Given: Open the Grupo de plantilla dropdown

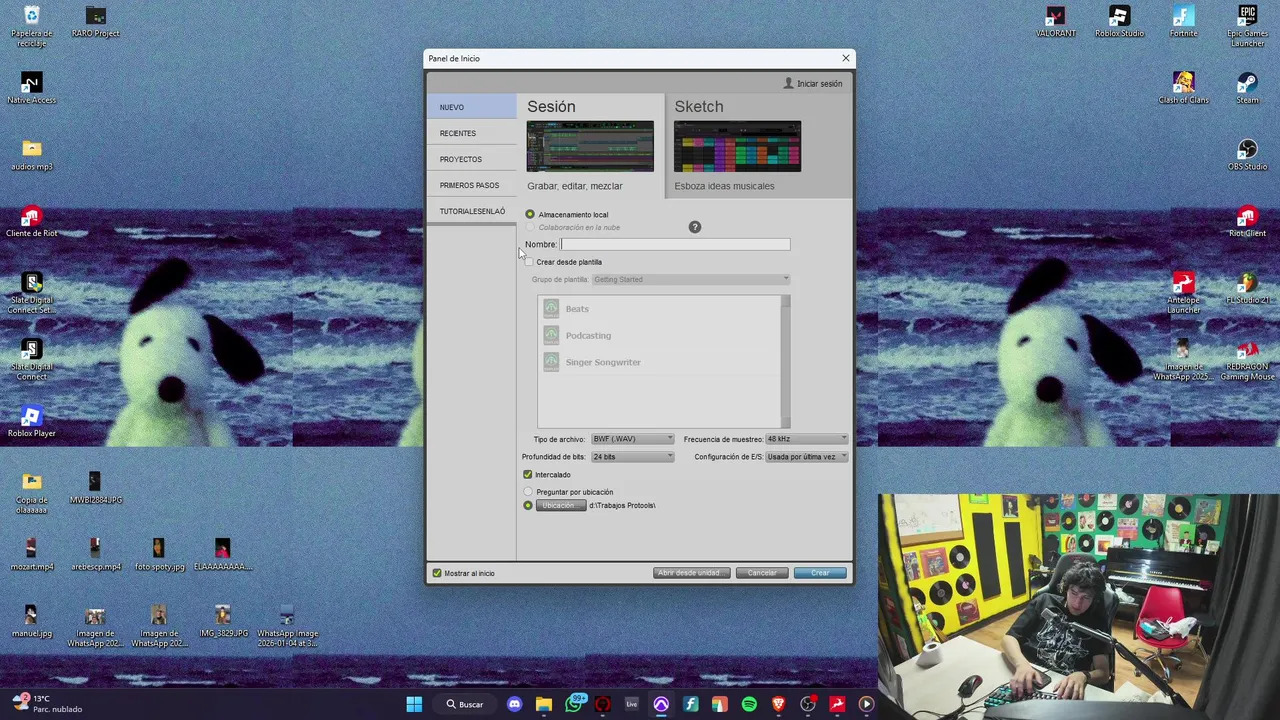Looking at the screenshot, I should [690, 280].
